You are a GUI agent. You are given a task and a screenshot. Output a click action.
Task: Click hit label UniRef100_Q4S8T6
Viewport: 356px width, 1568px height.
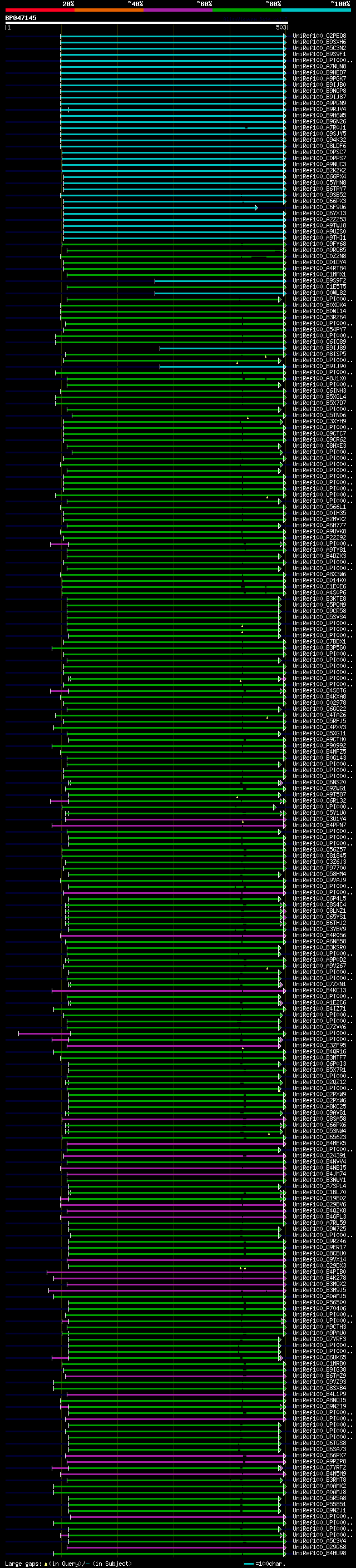319,690
